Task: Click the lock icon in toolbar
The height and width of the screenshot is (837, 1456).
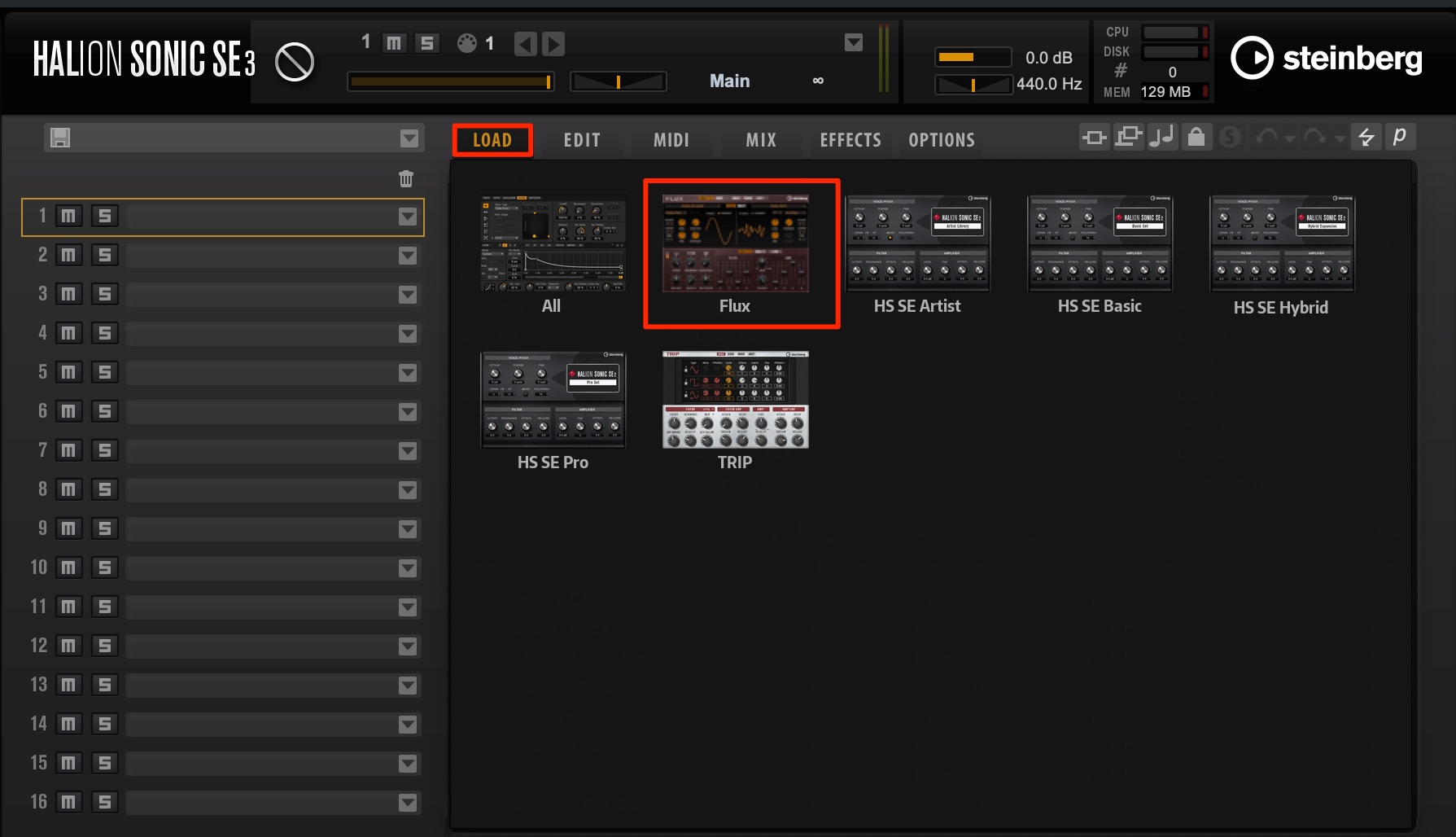Action: pyautogui.click(x=1196, y=137)
